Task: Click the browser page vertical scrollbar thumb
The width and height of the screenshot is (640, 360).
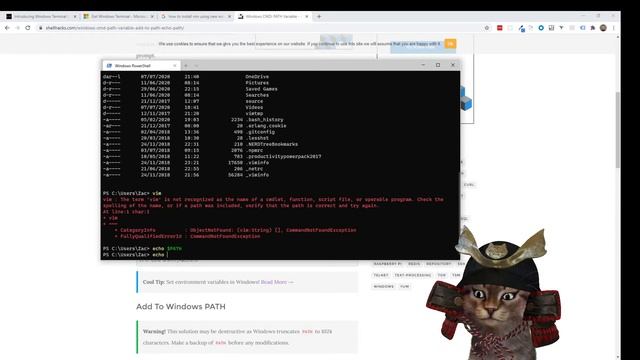Action: (618, 129)
